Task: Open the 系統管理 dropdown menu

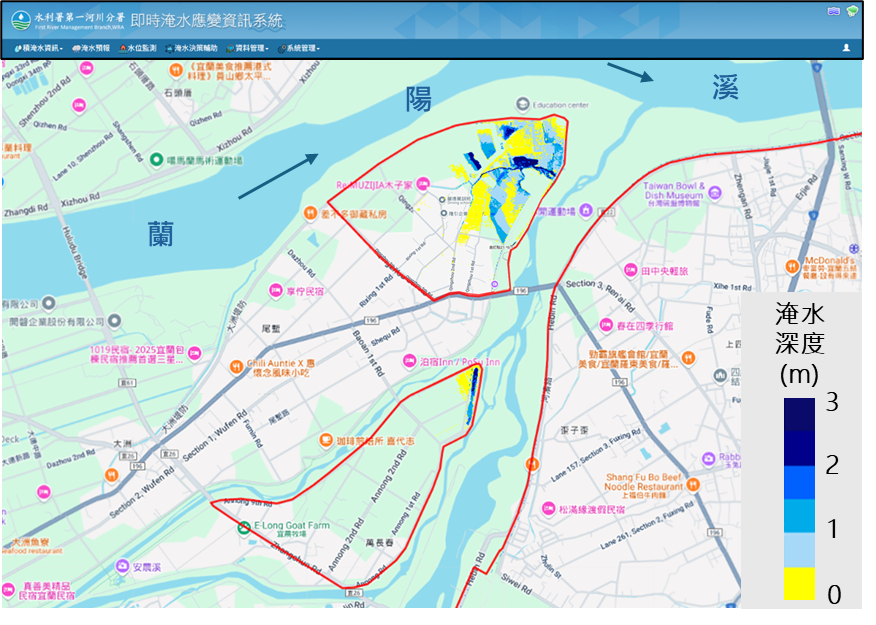Action: point(299,48)
